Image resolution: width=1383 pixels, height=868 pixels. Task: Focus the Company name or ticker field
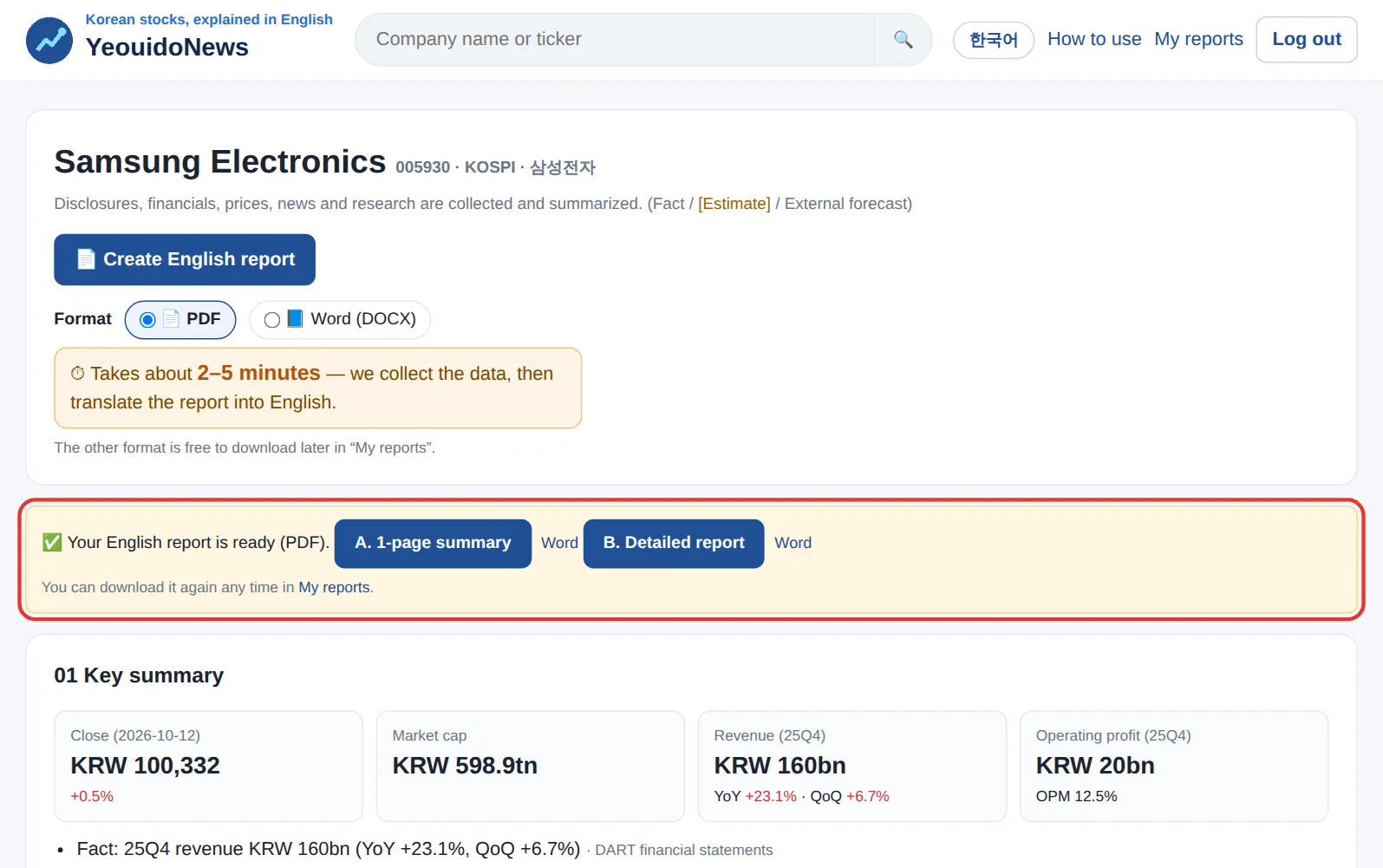[x=615, y=40]
